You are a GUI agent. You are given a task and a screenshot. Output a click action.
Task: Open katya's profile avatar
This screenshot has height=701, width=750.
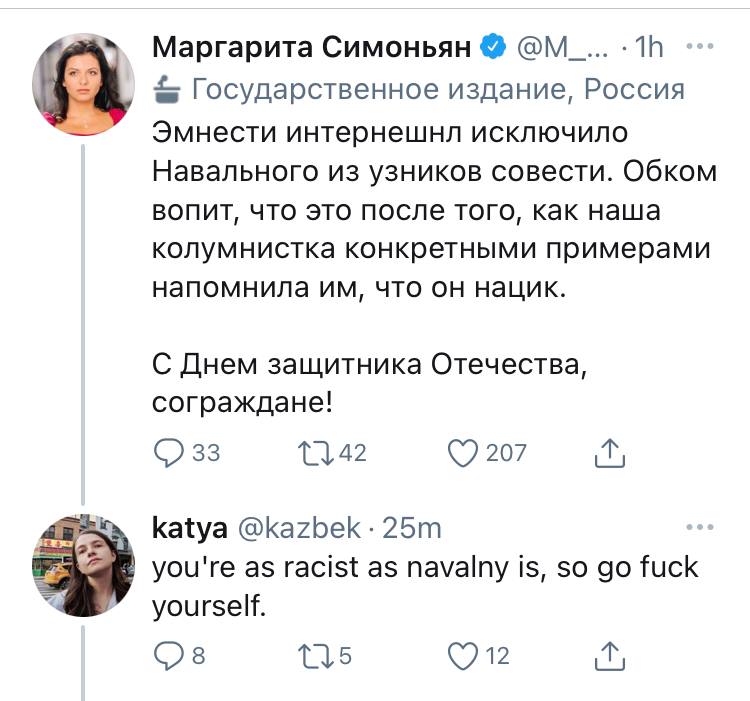coord(83,567)
